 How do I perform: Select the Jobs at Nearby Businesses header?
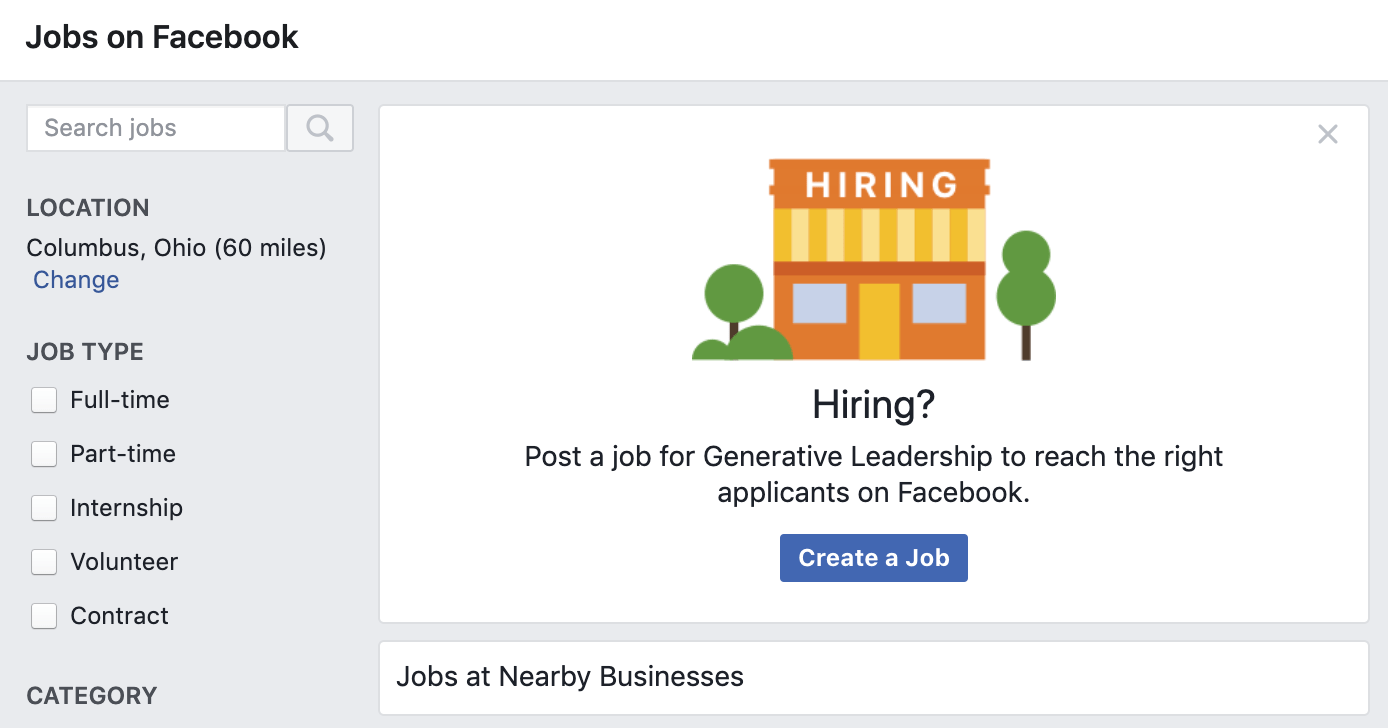tap(569, 677)
